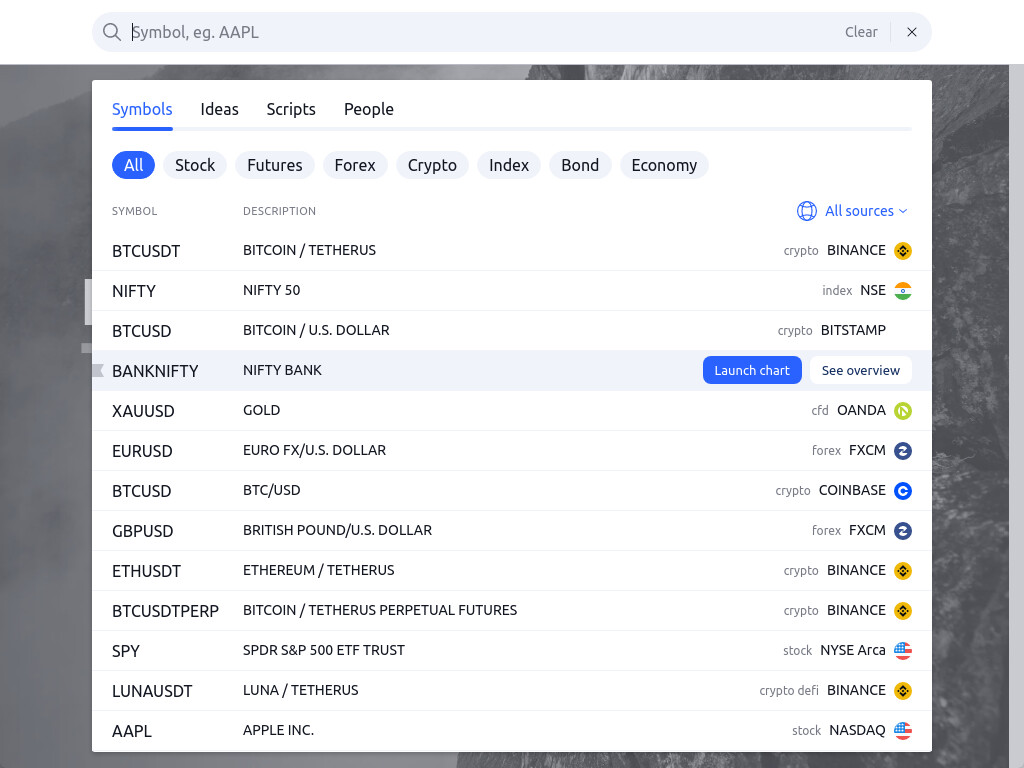This screenshot has width=1024, height=768.
Task: Click US flag icon on AAPL row
Action: (x=903, y=730)
